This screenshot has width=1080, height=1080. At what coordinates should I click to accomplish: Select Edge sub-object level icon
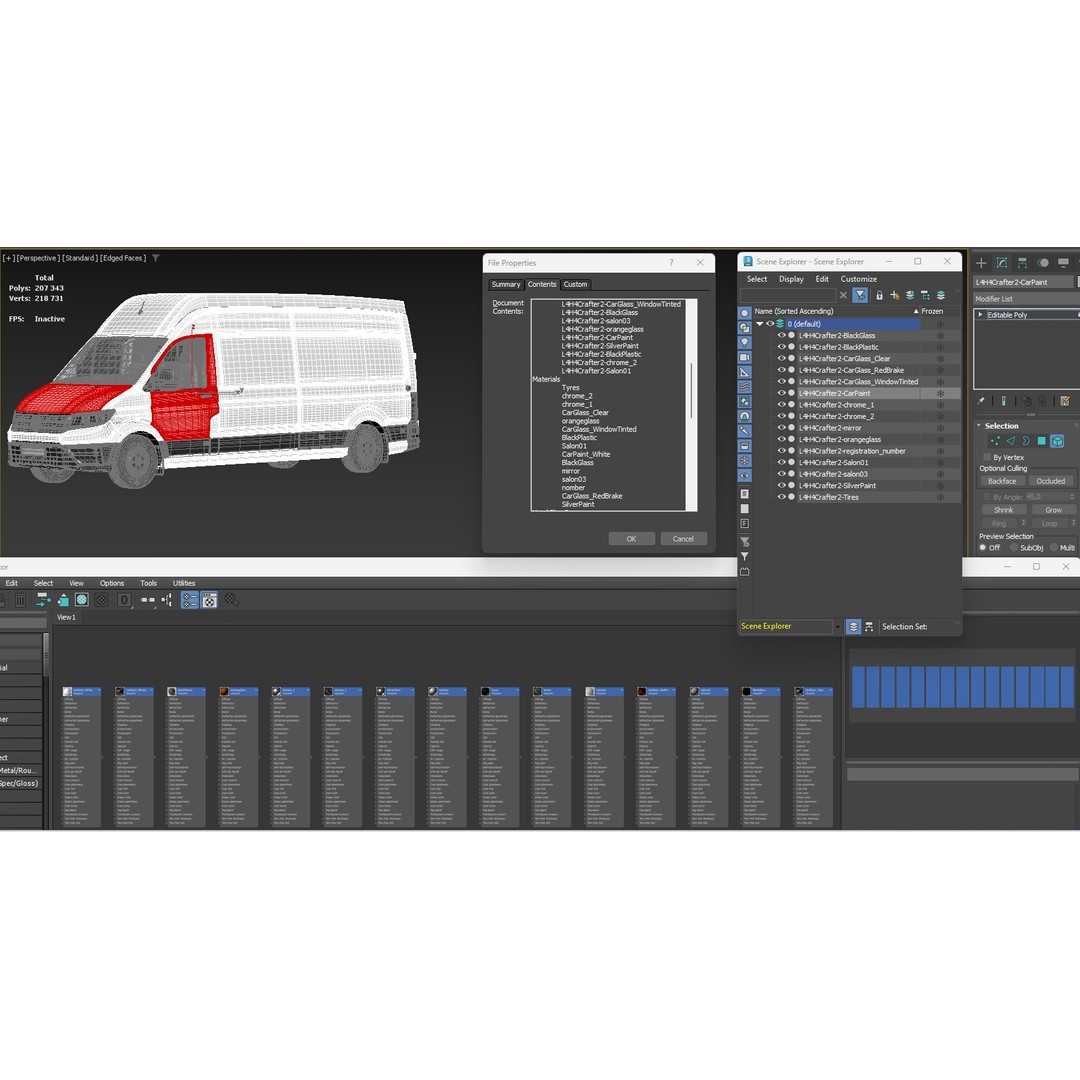1010,441
